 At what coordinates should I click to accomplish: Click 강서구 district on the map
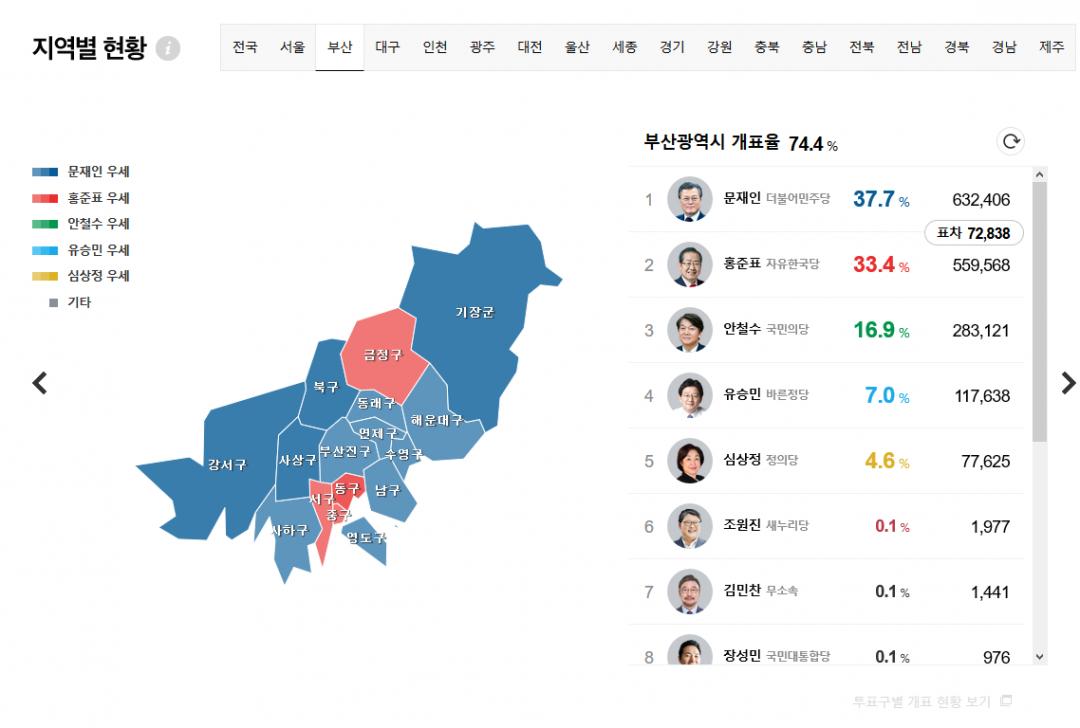coord(226,465)
